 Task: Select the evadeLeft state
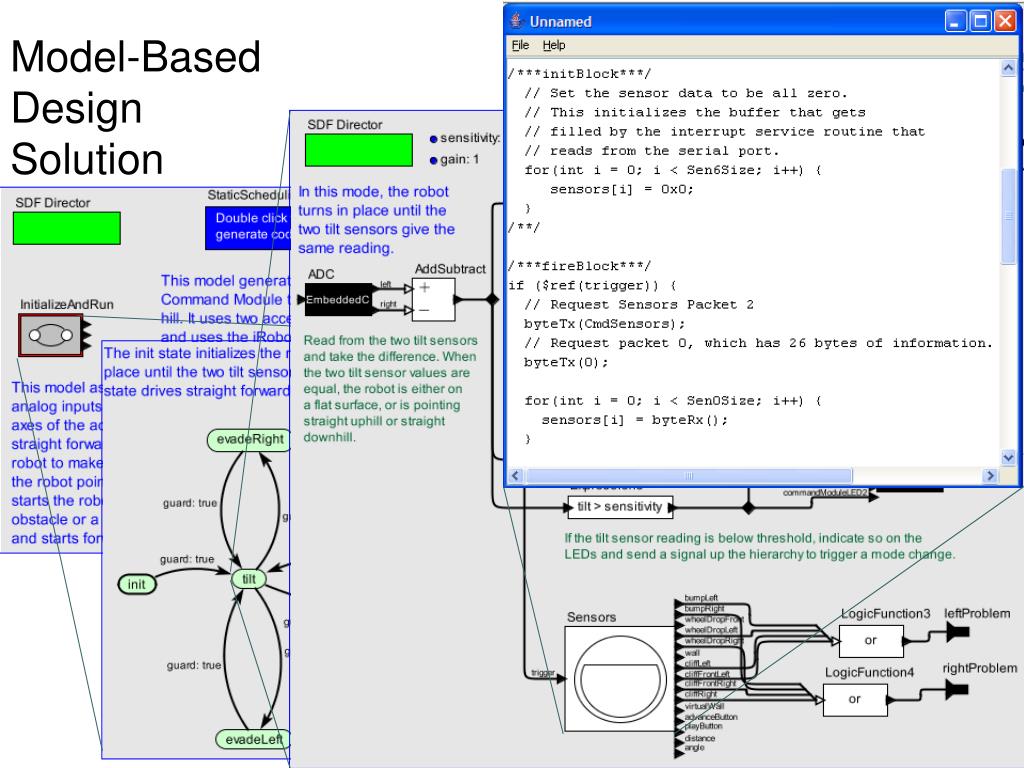[253, 739]
